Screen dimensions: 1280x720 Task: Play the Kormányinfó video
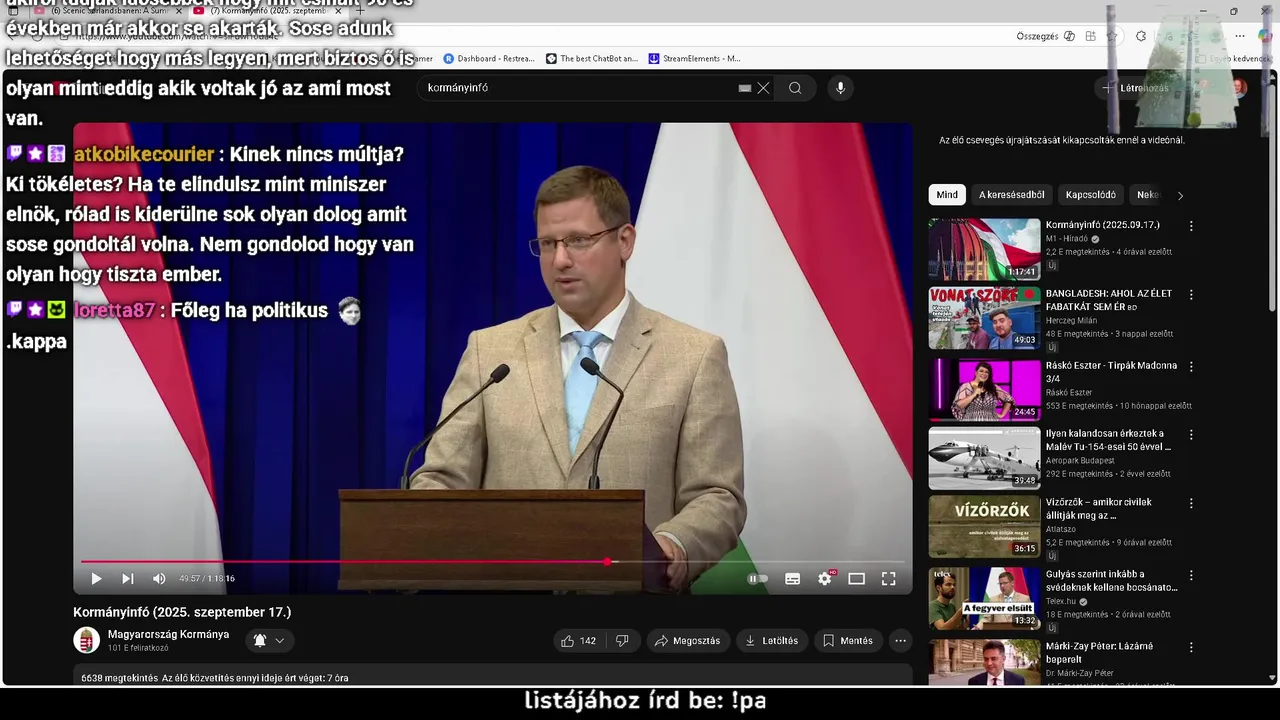(96, 578)
